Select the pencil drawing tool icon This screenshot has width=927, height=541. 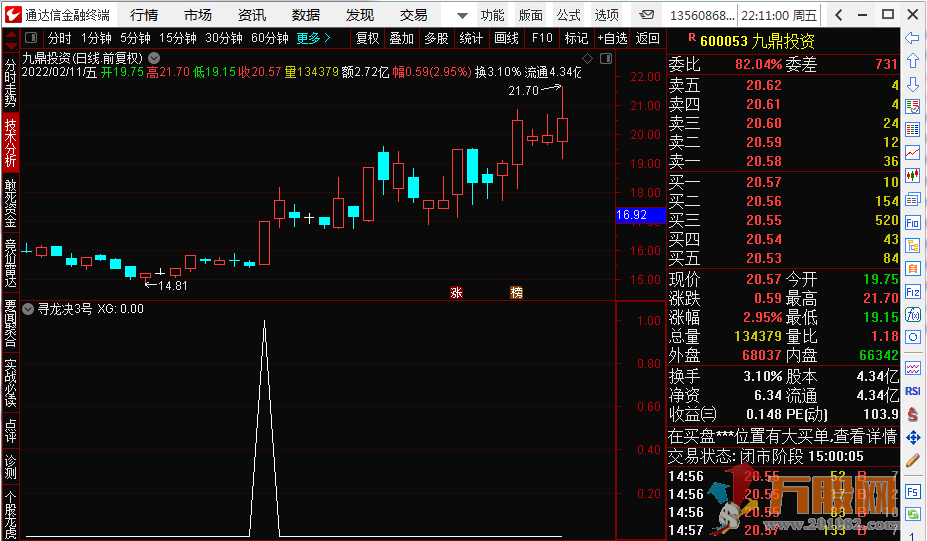(912, 461)
